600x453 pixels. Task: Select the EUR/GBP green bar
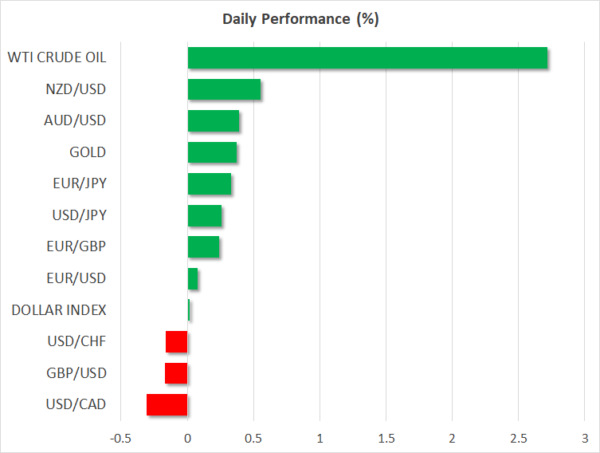(x=203, y=247)
